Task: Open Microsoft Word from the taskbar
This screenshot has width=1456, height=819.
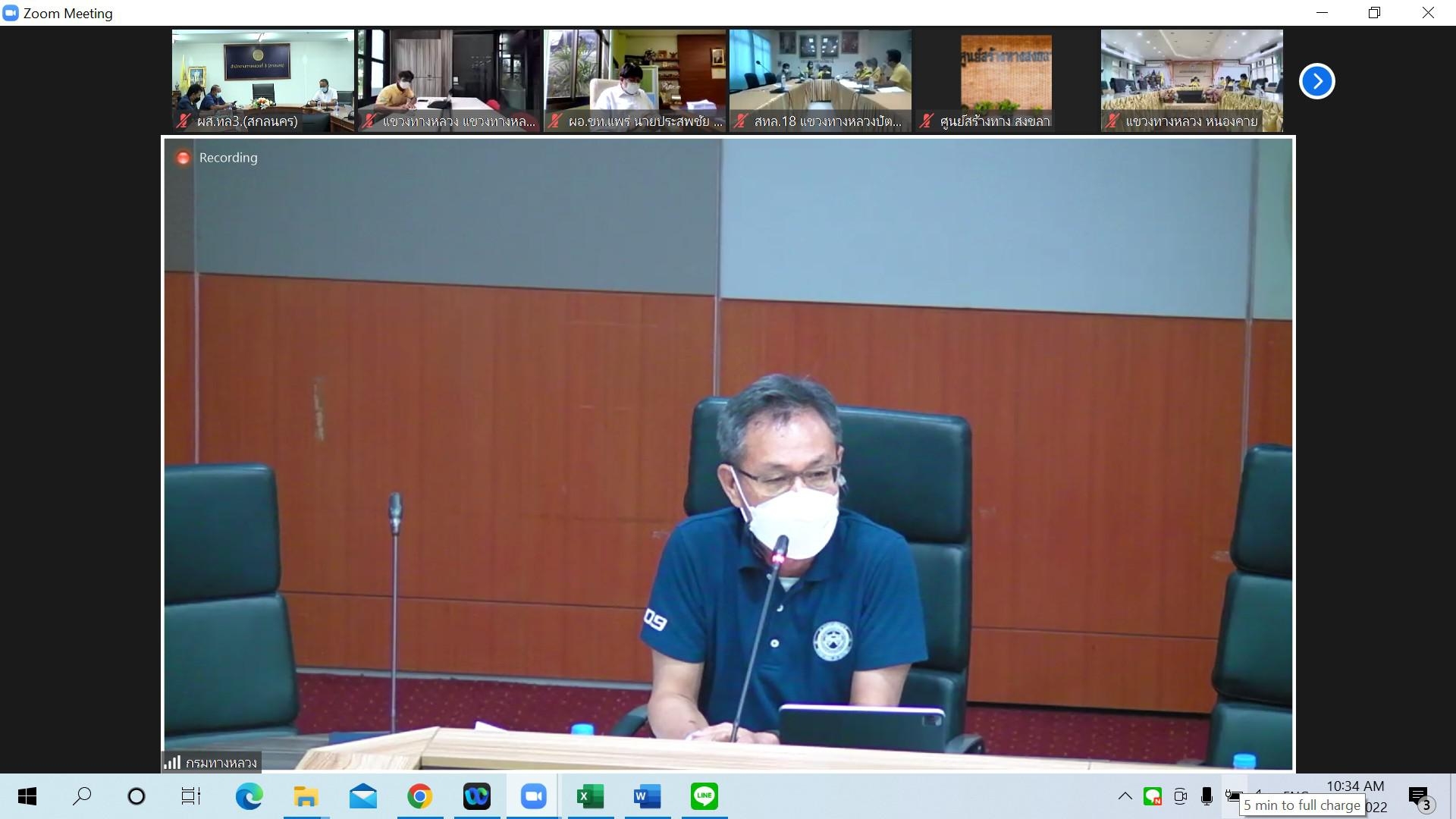Action: tap(646, 796)
